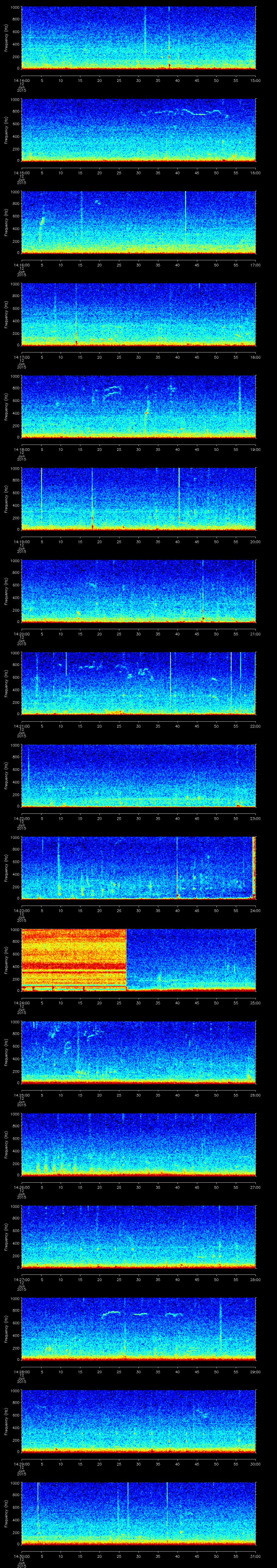Open the spectrogram panel starting at 14:30:00
This screenshot has height=1568, width=277.
coord(138,1513)
